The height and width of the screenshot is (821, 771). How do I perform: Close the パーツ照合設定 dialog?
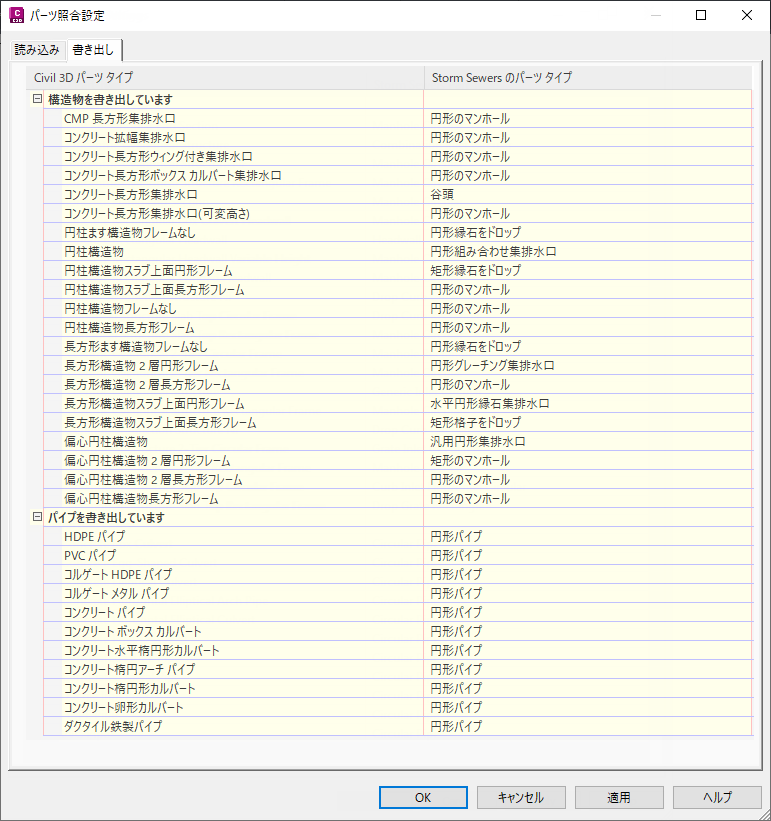(x=747, y=15)
